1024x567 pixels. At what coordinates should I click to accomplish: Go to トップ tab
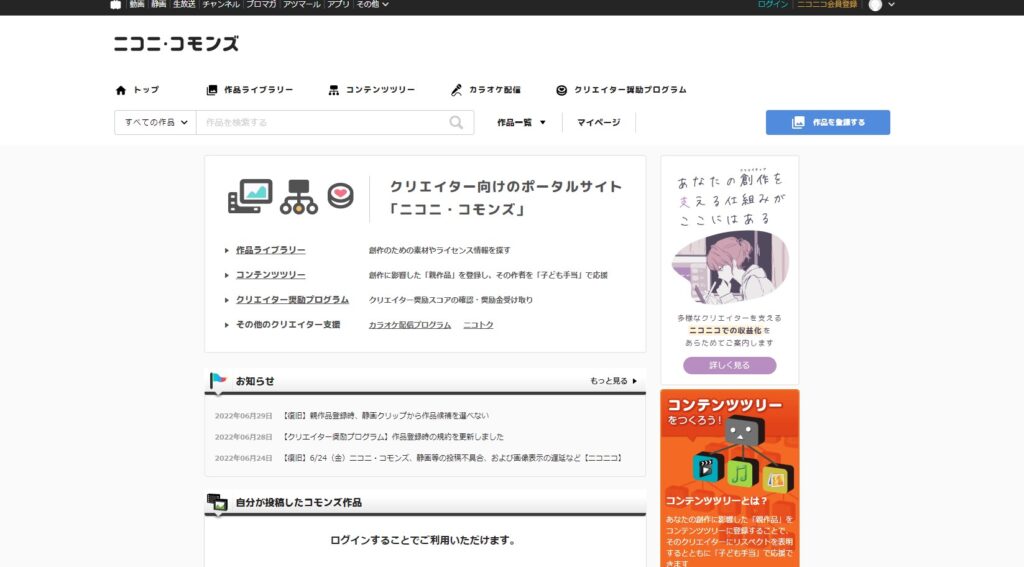click(146, 89)
